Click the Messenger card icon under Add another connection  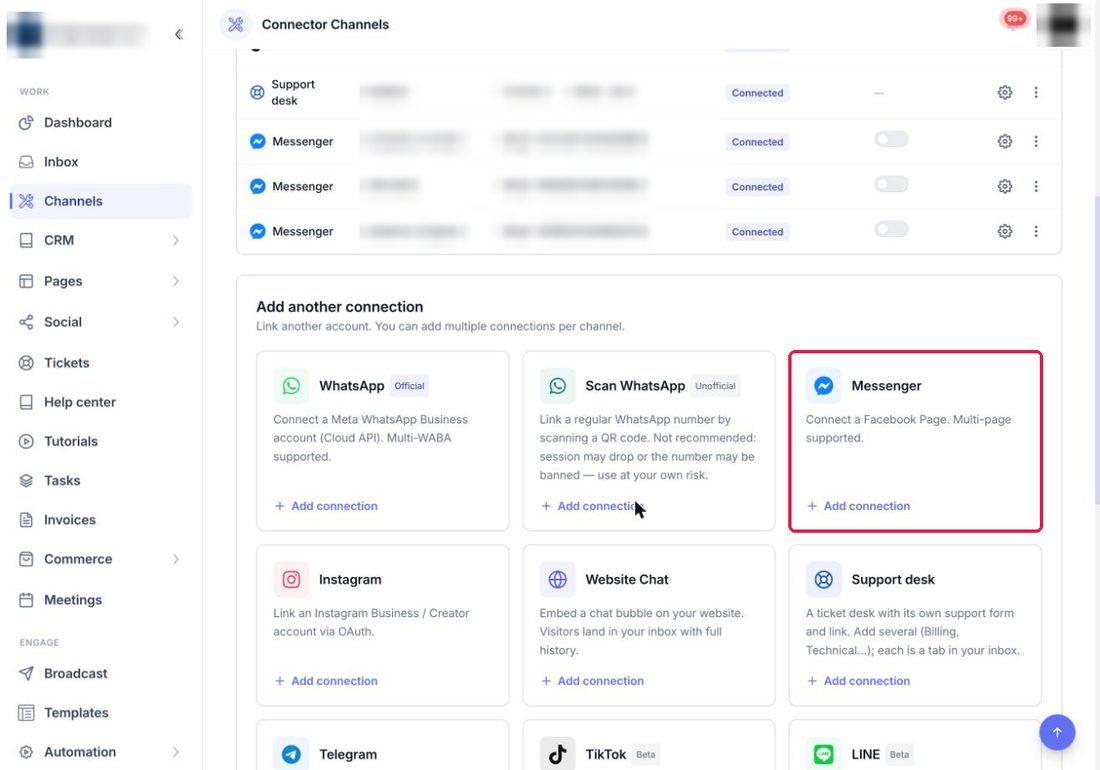click(x=824, y=386)
